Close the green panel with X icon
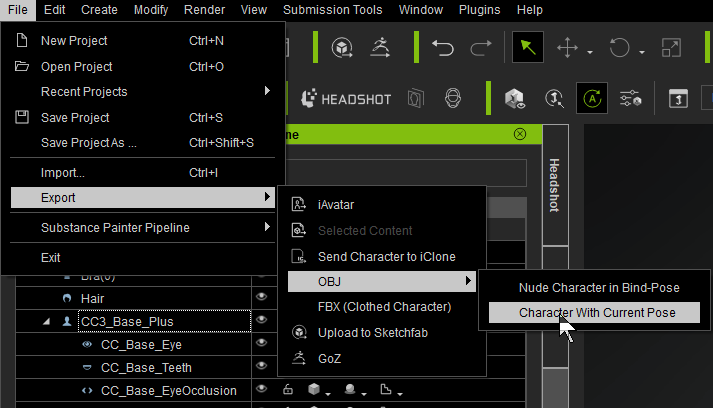Viewport: 713px width, 408px height. (520, 134)
